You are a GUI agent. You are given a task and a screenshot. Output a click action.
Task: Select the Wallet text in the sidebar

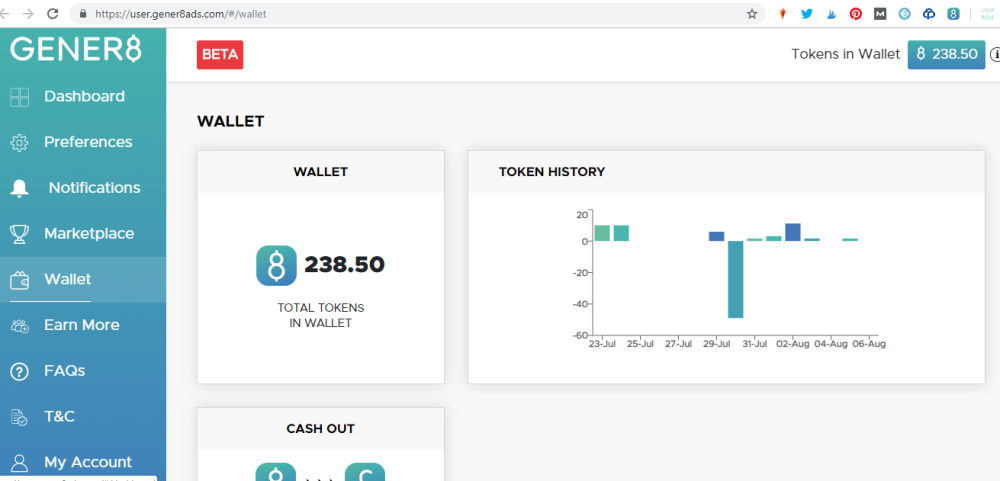pyautogui.click(x=68, y=279)
